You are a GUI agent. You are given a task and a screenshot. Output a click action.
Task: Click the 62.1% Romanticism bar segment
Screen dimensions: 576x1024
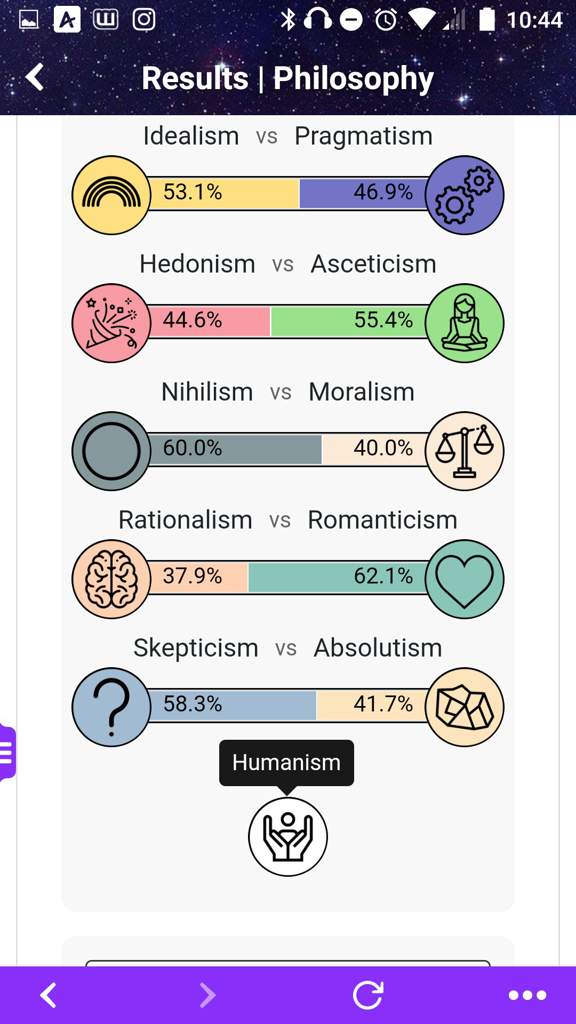click(338, 577)
